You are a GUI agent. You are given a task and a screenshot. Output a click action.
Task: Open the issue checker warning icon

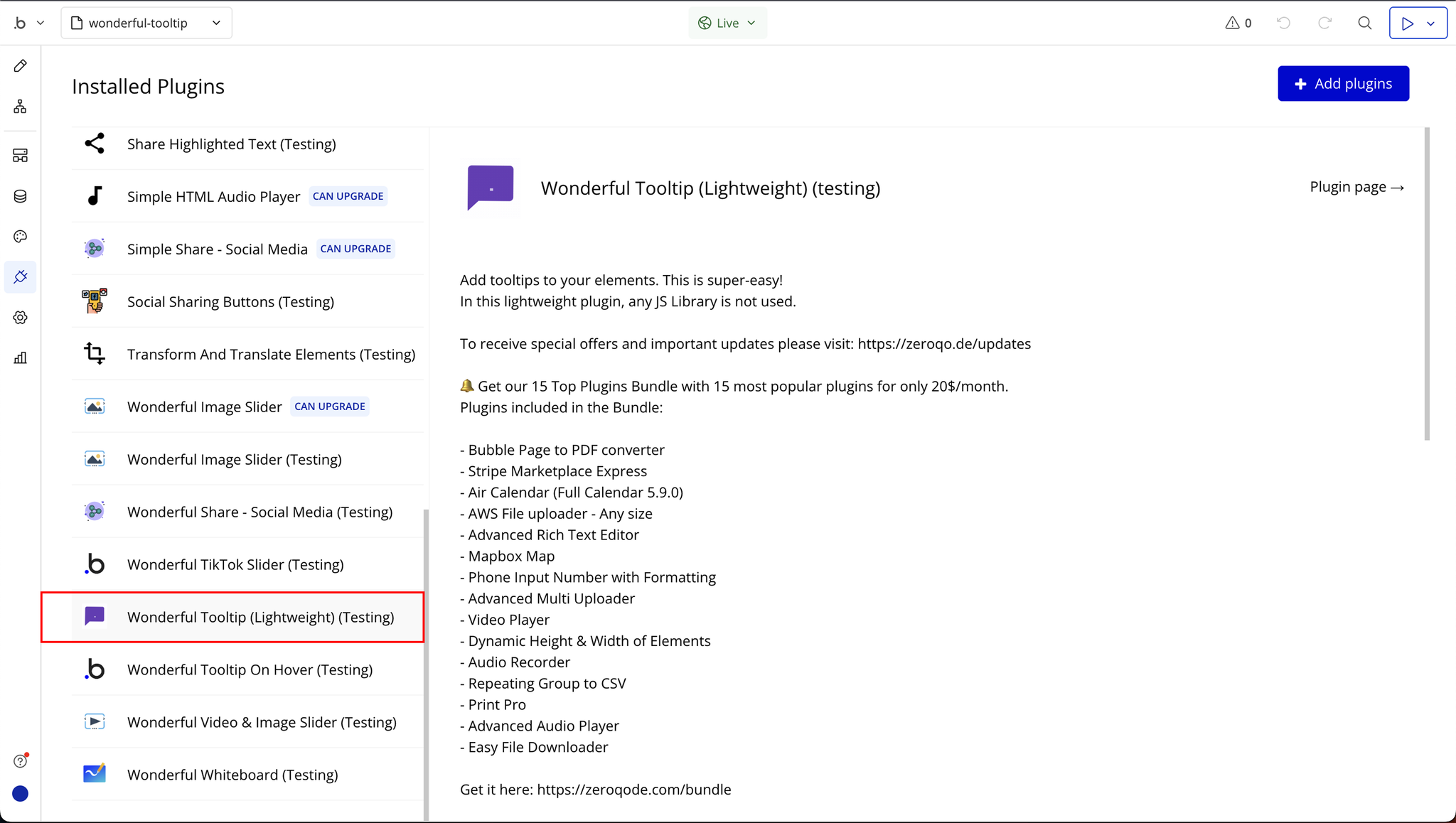pos(1238,23)
